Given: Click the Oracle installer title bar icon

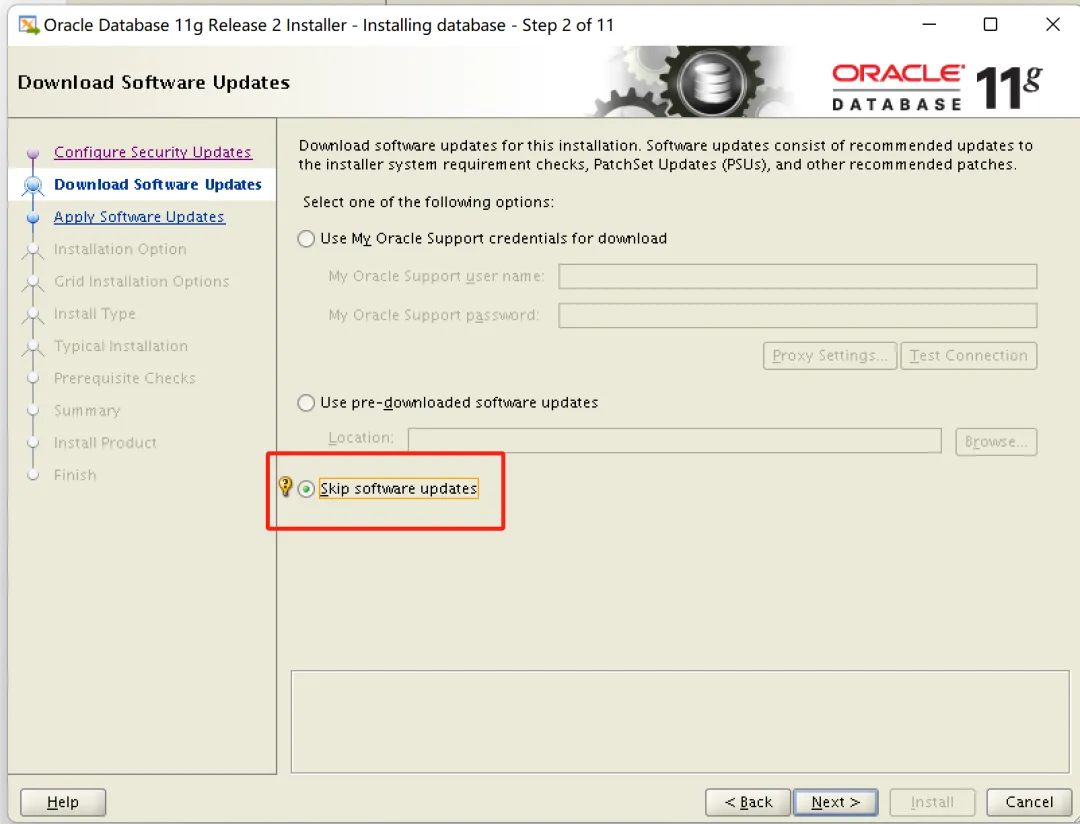Looking at the screenshot, I should pyautogui.click(x=28, y=25).
